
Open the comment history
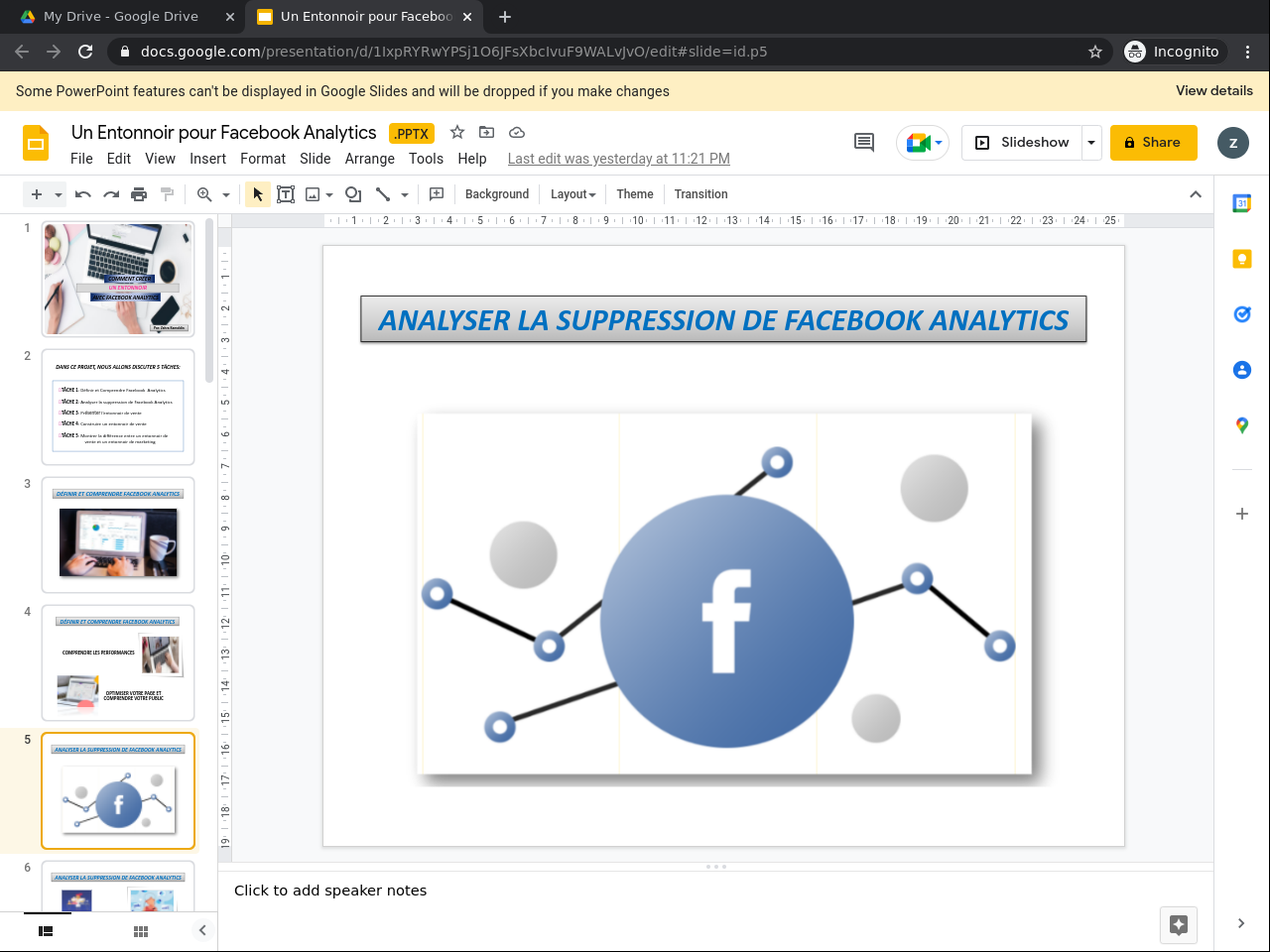tap(864, 143)
